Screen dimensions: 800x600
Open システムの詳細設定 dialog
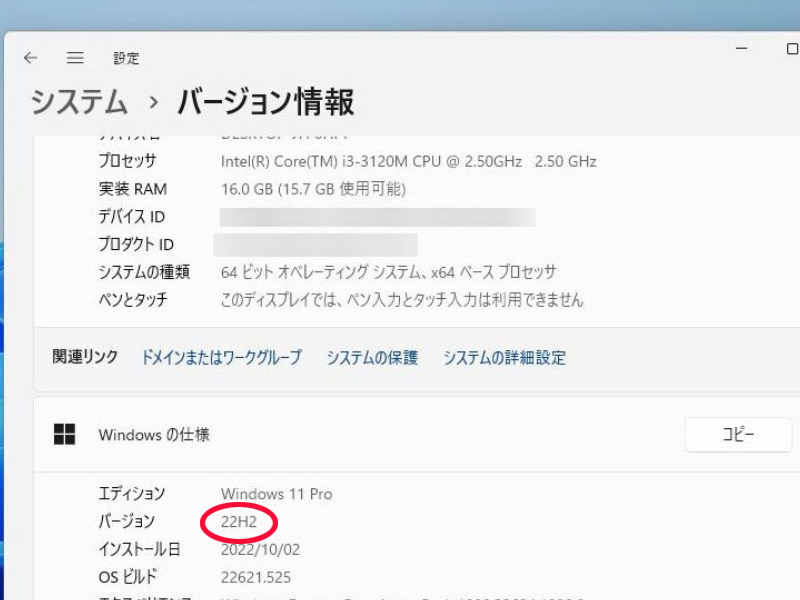502,357
